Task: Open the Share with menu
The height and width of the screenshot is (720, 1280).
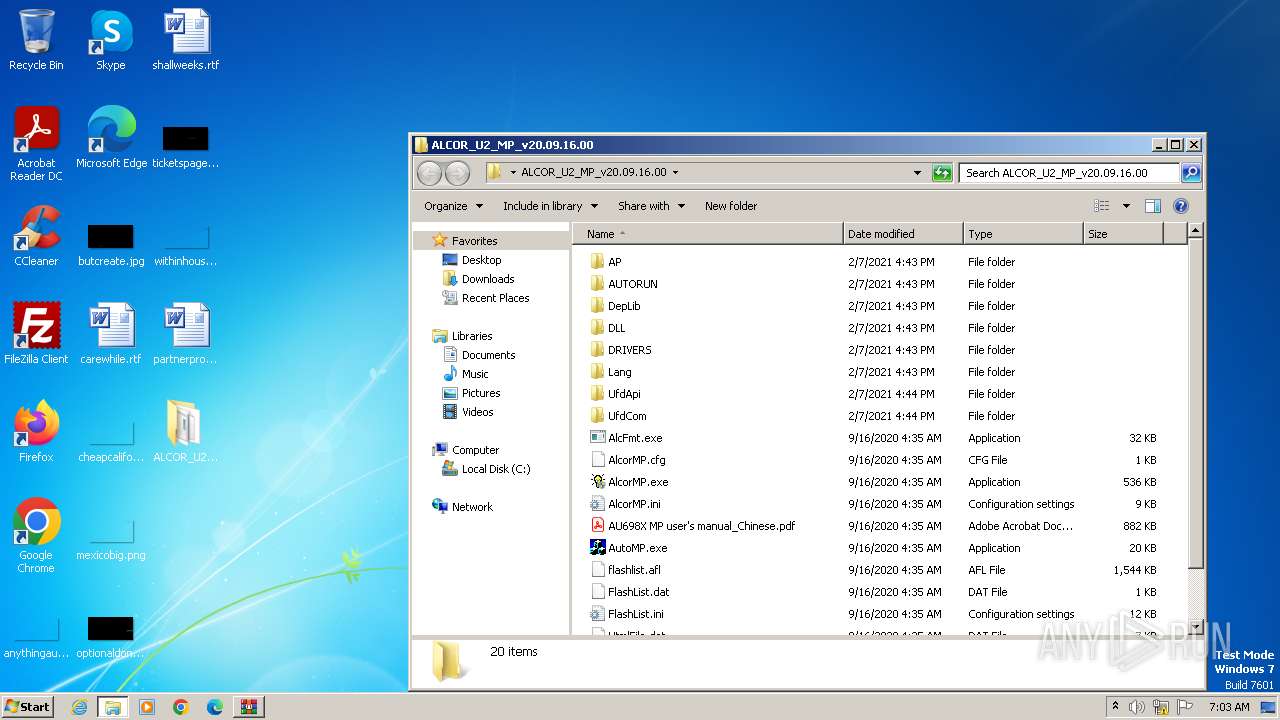Action: click(x=651, y=206)
